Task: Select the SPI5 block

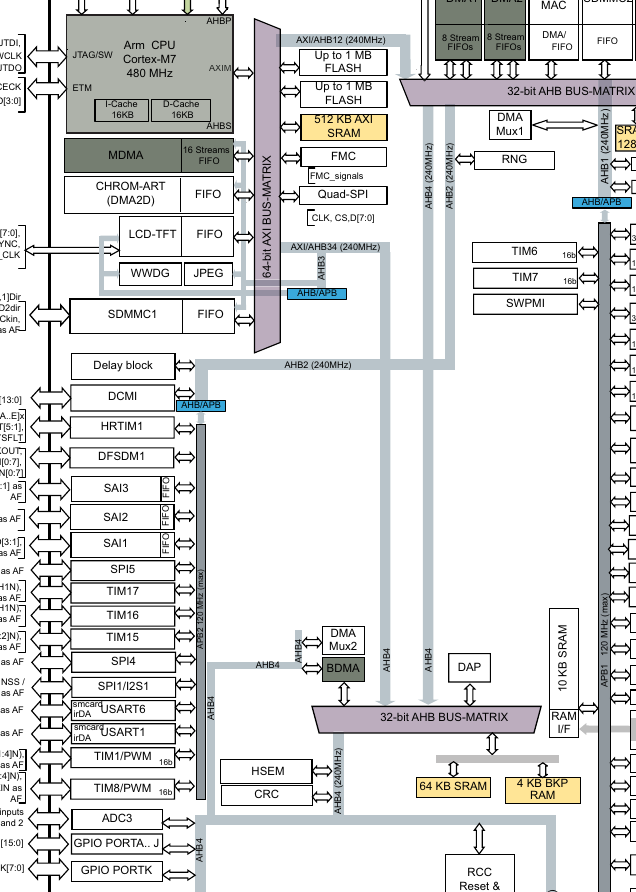Action: click(123, 570)
